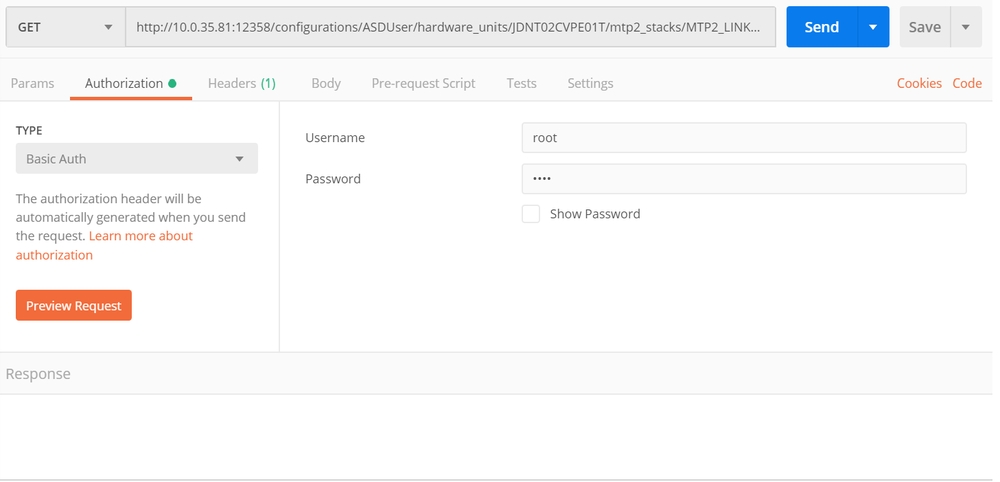The width and height of the screenshot is (1000, 482).
Task: Enable the Show Password checkbox
Action: point(531,214)
